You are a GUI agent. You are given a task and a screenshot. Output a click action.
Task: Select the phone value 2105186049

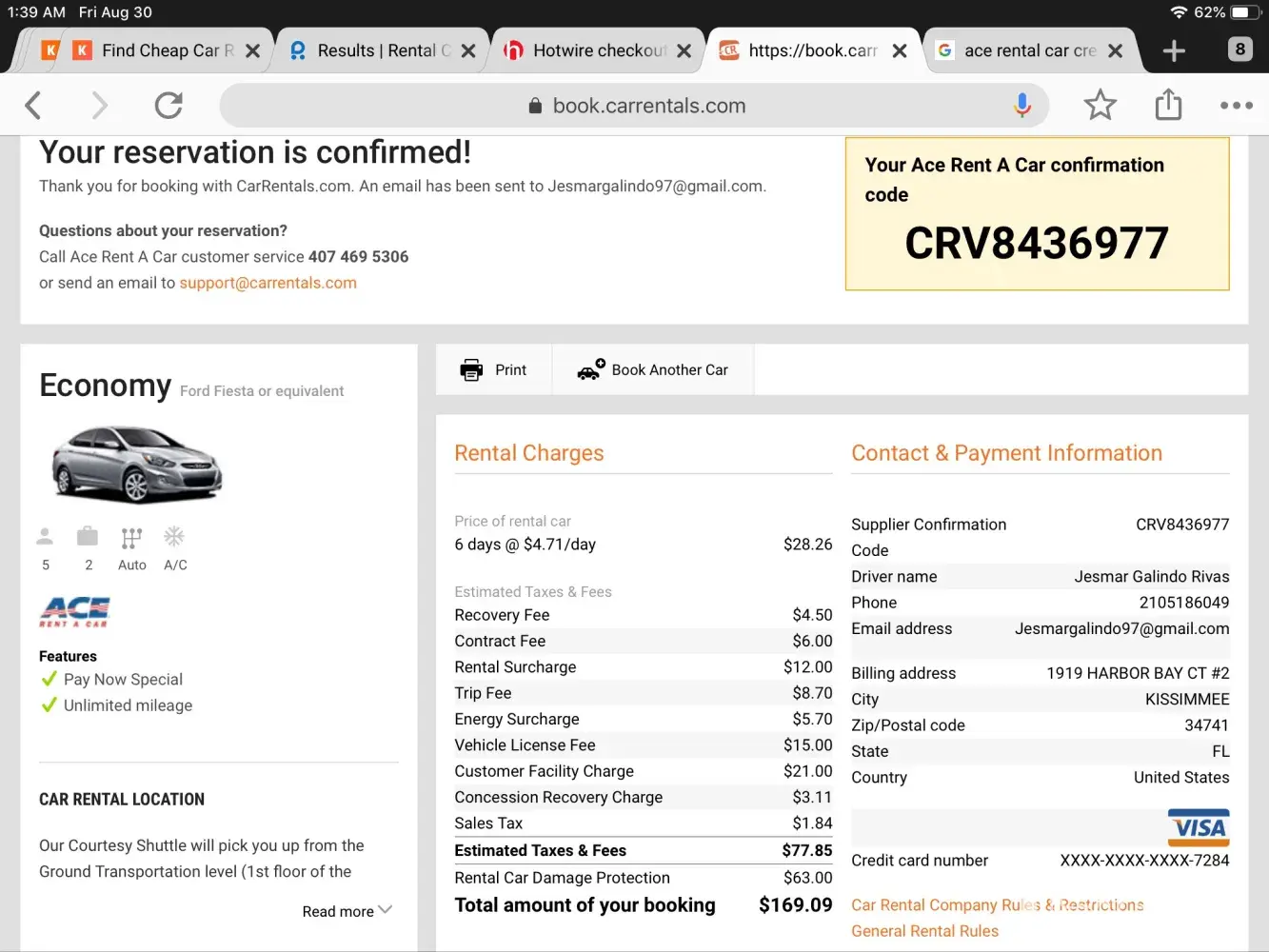click(1184, 603)
